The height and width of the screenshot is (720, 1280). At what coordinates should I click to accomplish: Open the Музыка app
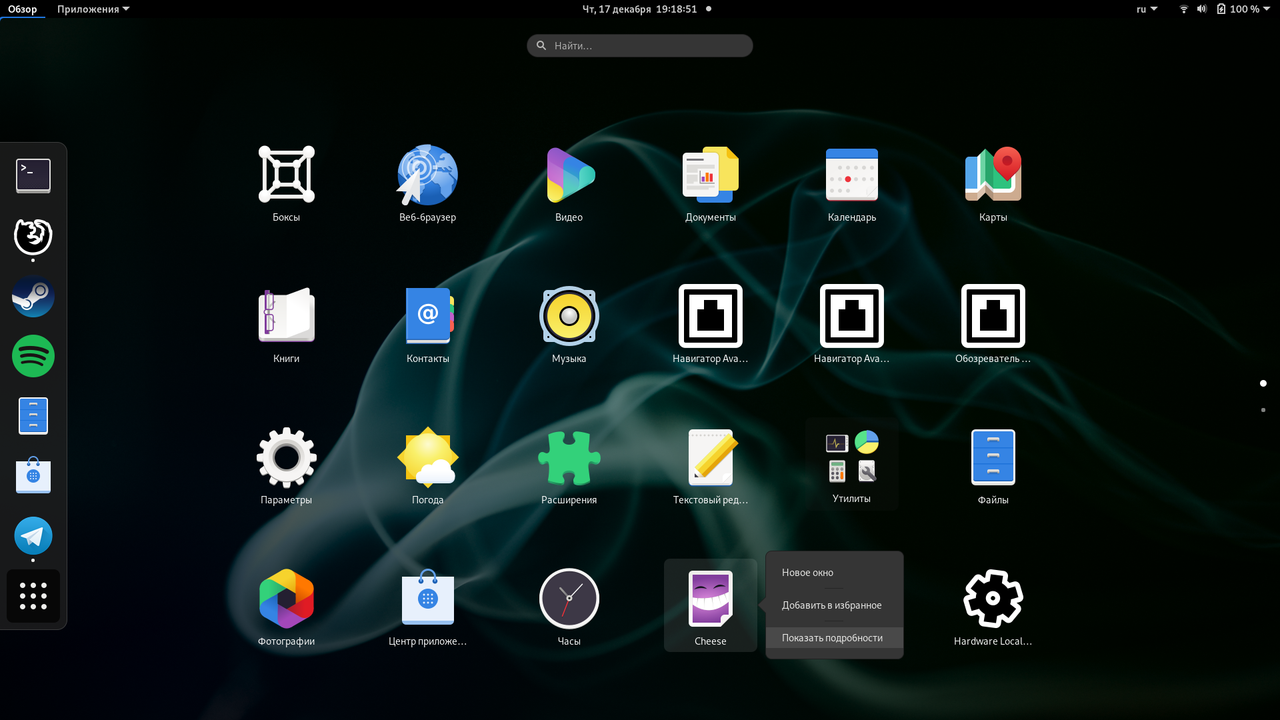(x=569, y=316)
